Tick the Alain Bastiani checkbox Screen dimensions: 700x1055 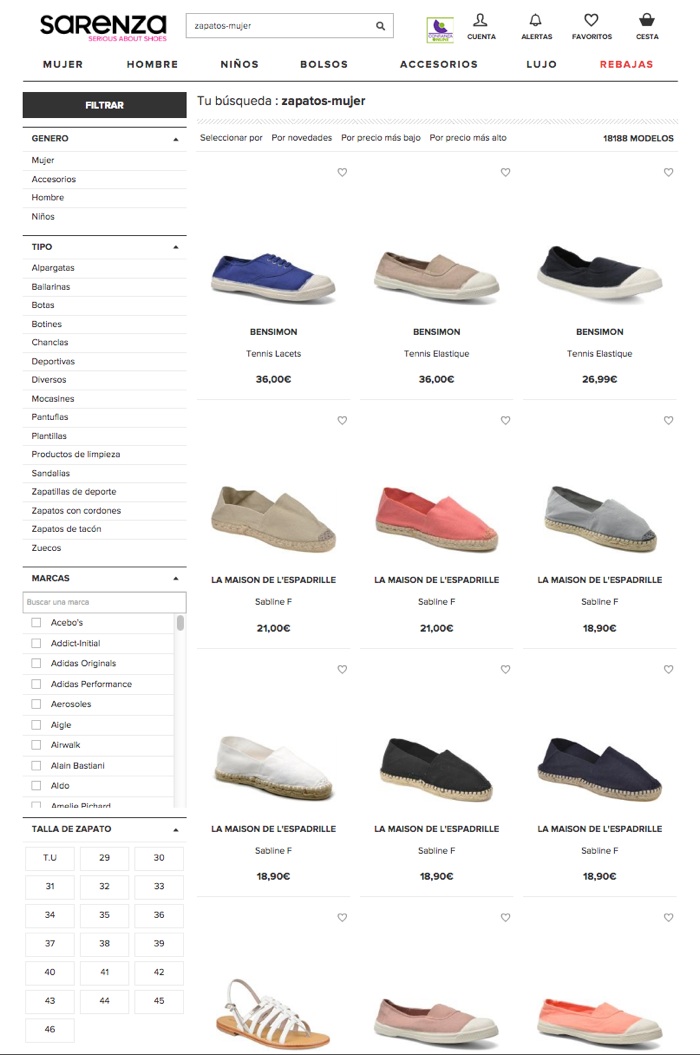(36, 766)
